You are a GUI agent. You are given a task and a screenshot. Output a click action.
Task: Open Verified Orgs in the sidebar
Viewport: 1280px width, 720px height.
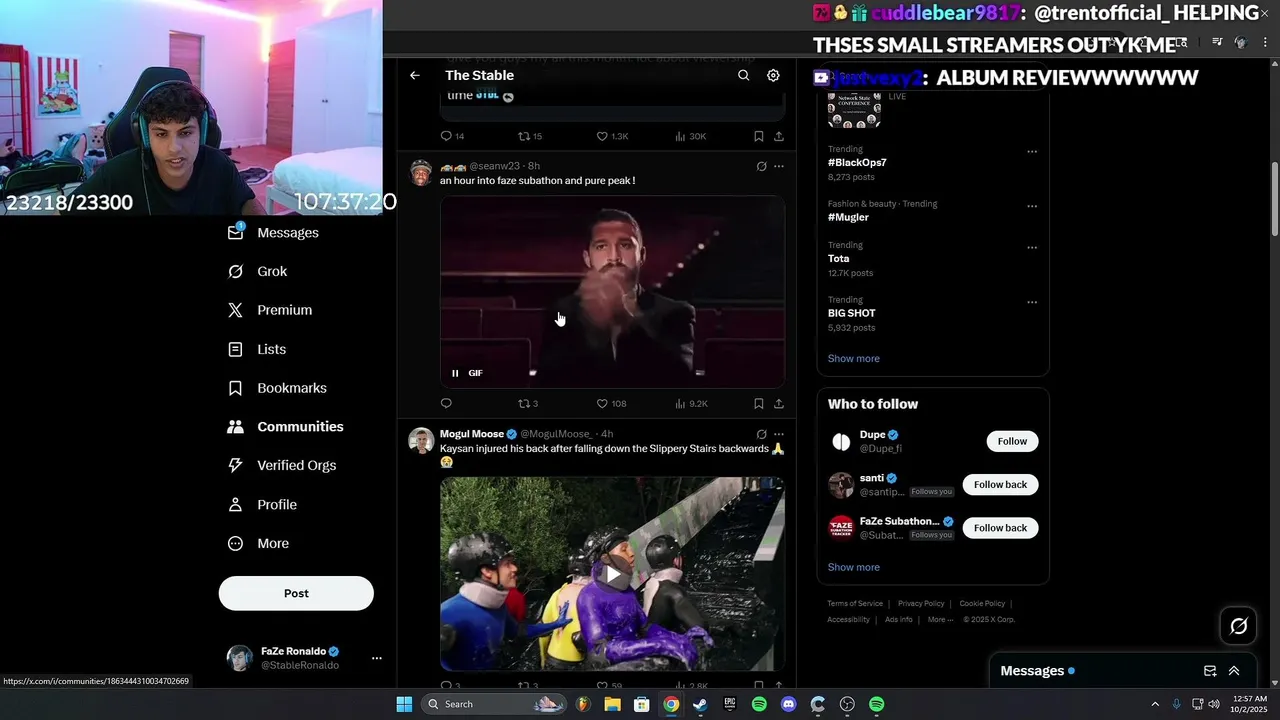(x=282, y=466)
